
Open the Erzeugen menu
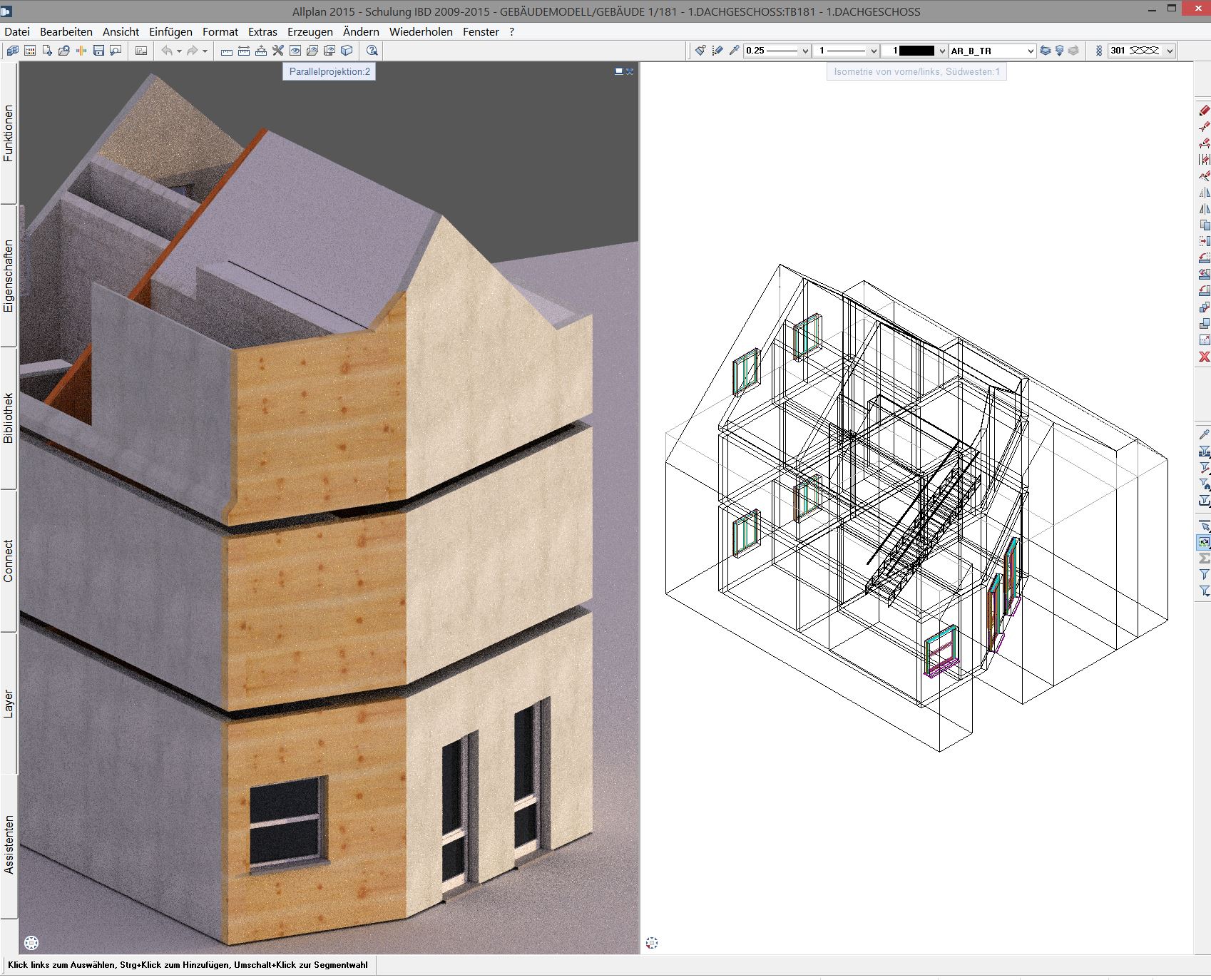pyautogui.click(x=310, y=31)
